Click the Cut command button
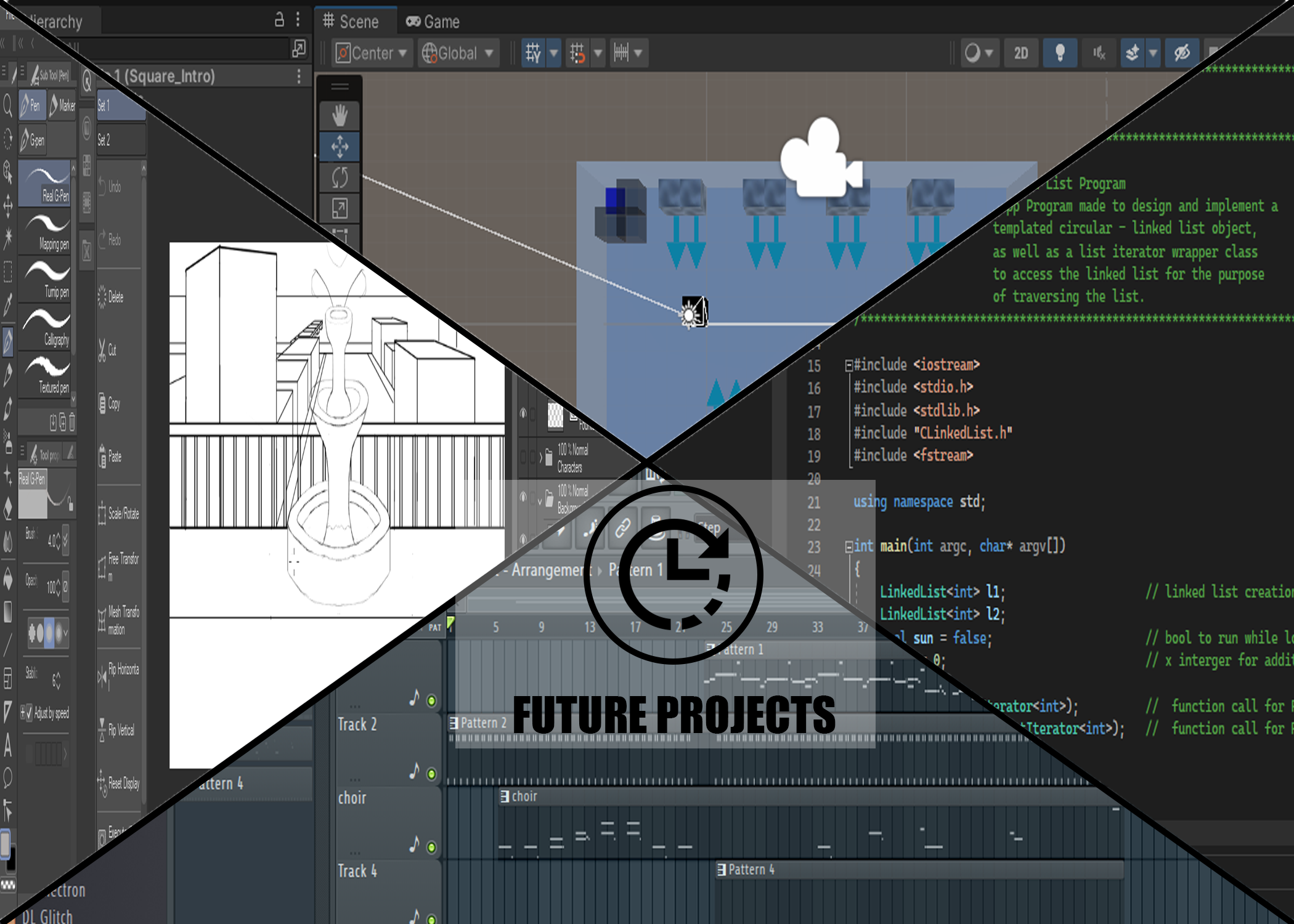This screenshot has height=924, width=1294. (x=108, y=351)
